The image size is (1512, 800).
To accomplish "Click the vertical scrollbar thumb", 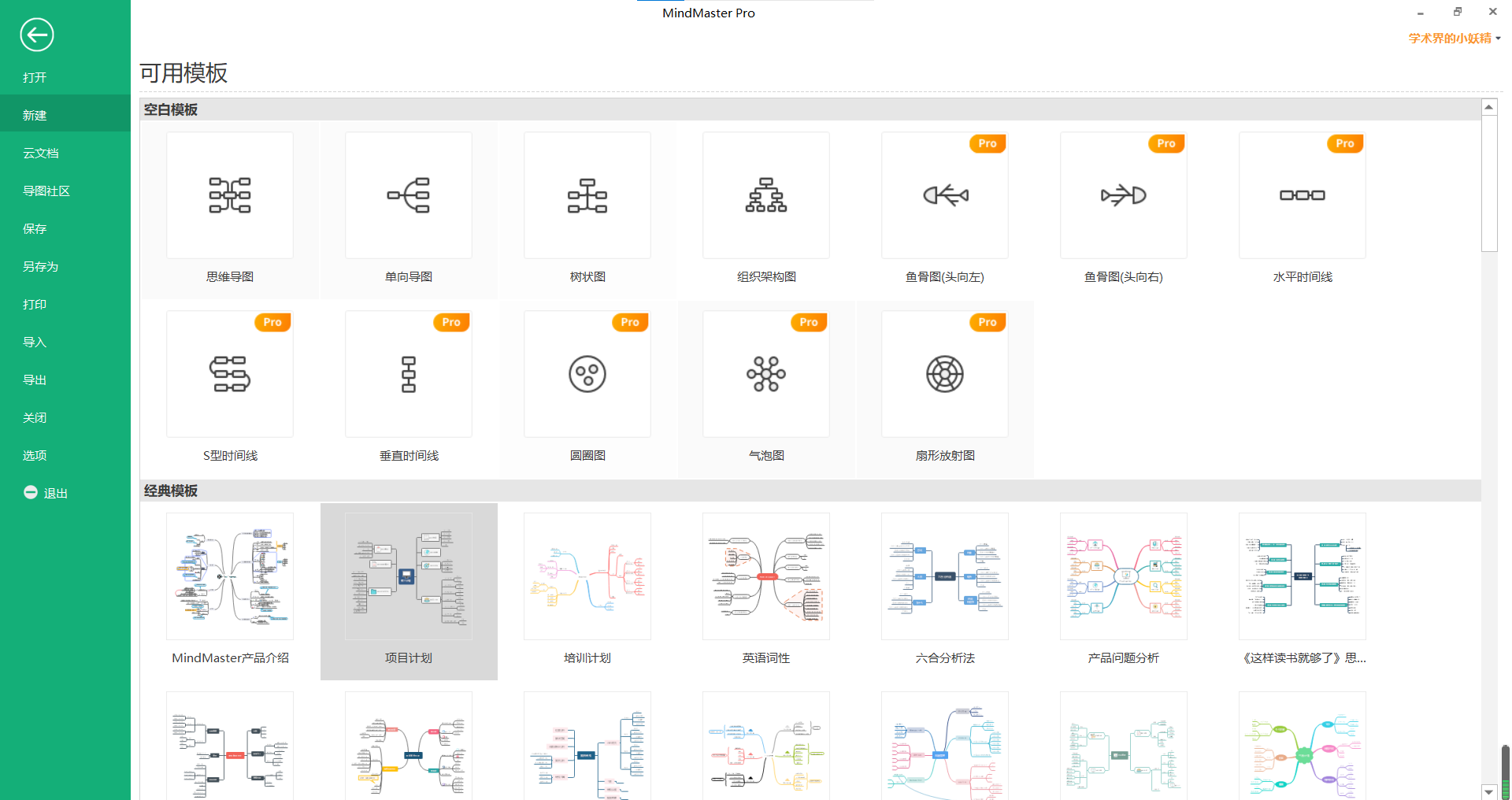I will tap(1488, 183).
